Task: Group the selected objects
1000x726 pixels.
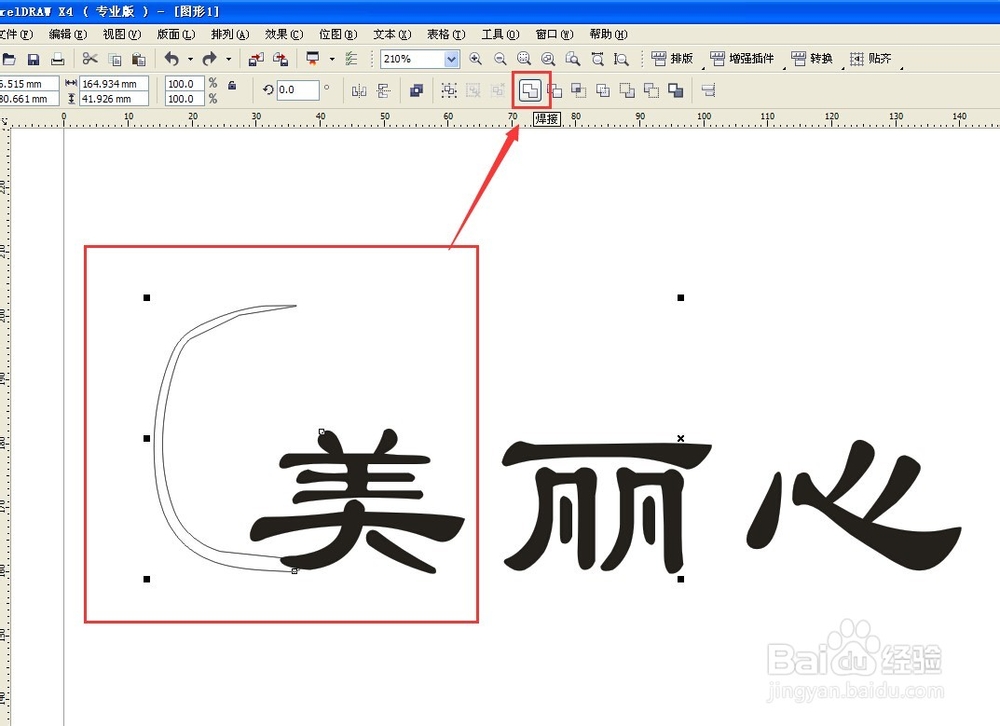Action: point(449,91)
